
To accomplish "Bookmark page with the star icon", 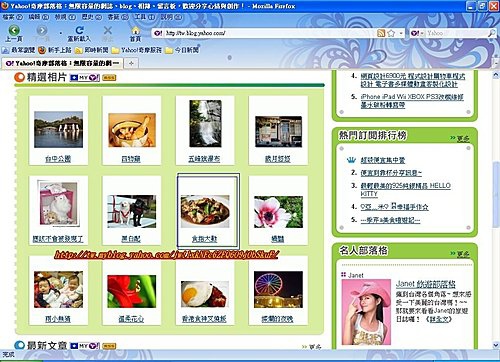I will [391, 33].
